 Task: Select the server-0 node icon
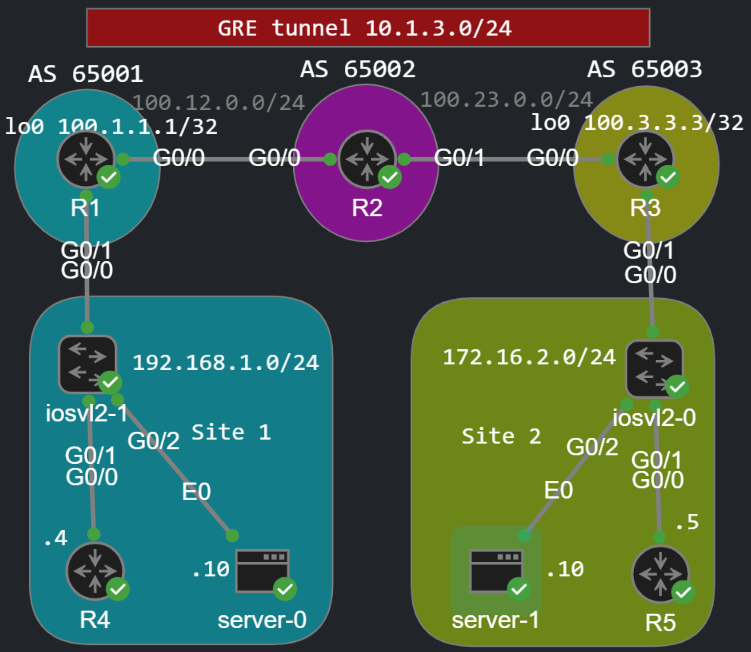[262, 571]
